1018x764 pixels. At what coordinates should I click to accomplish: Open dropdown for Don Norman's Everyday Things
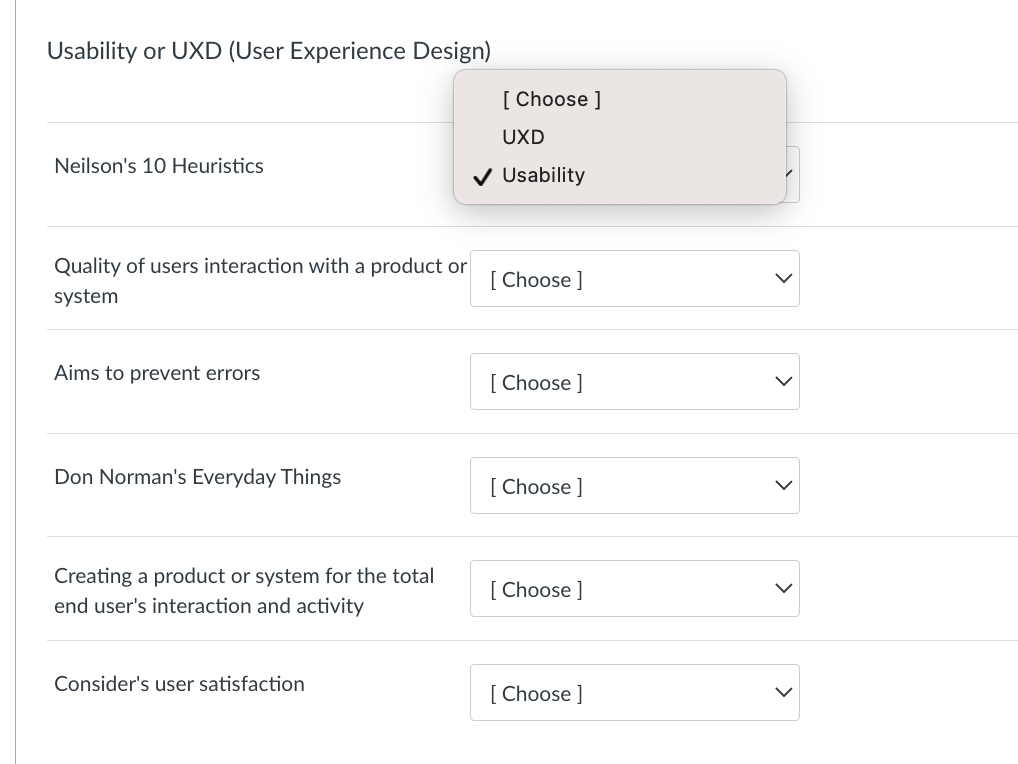[x=635, y=486]
